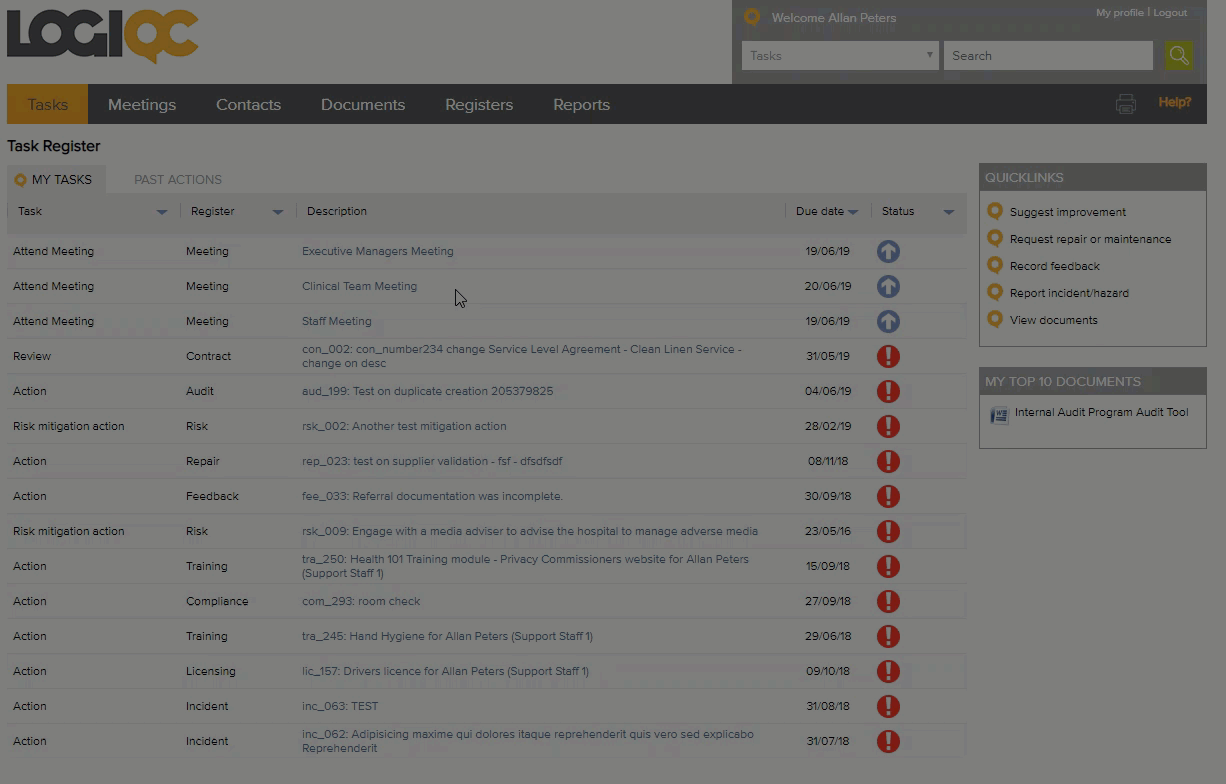The height and width of the screenshot is (784, 1226).
Task: Click the Report incident/hazard quicklink
Action: click(1069, 294)
